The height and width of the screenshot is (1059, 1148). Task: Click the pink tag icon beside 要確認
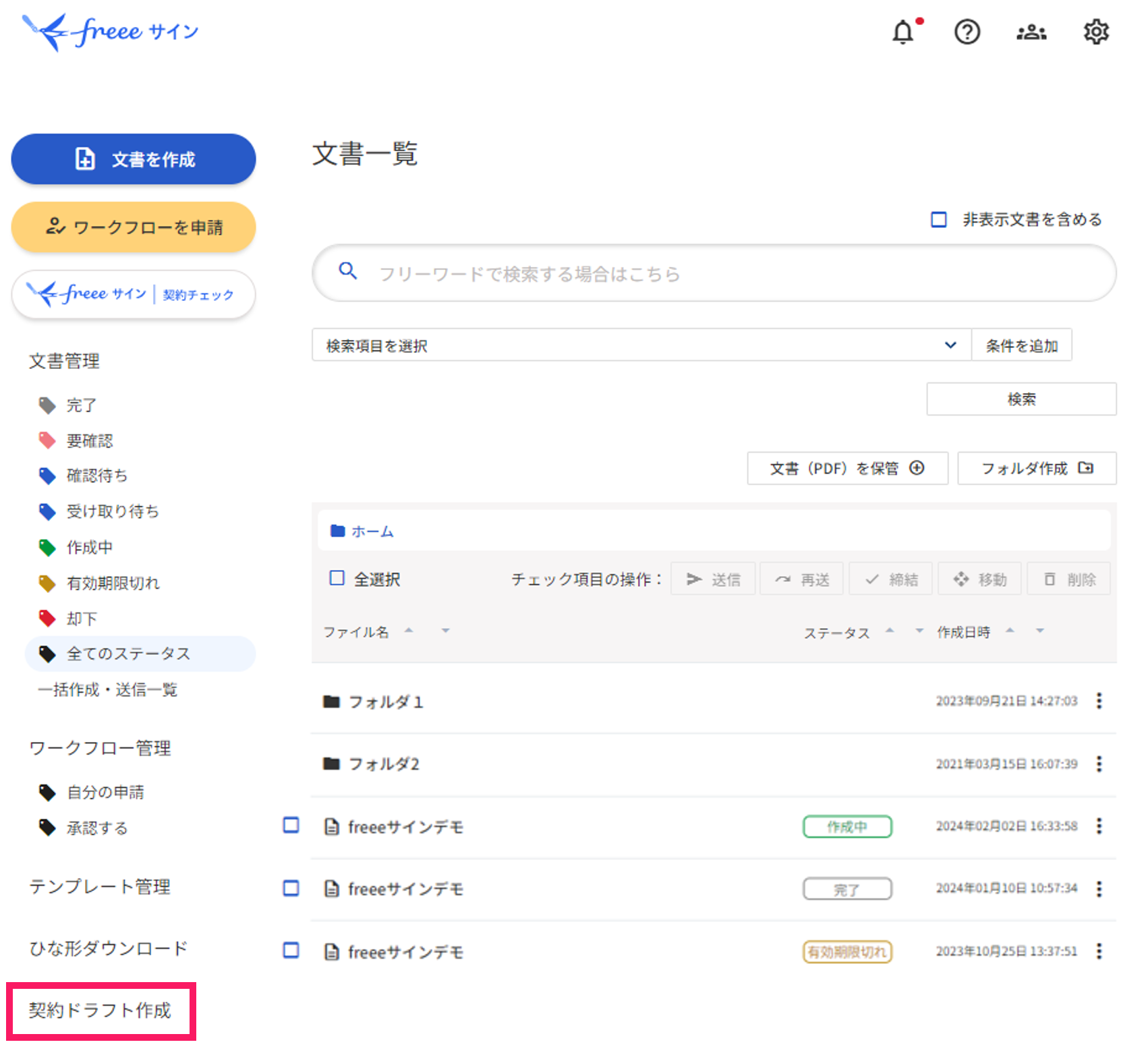tap(47, 440)
